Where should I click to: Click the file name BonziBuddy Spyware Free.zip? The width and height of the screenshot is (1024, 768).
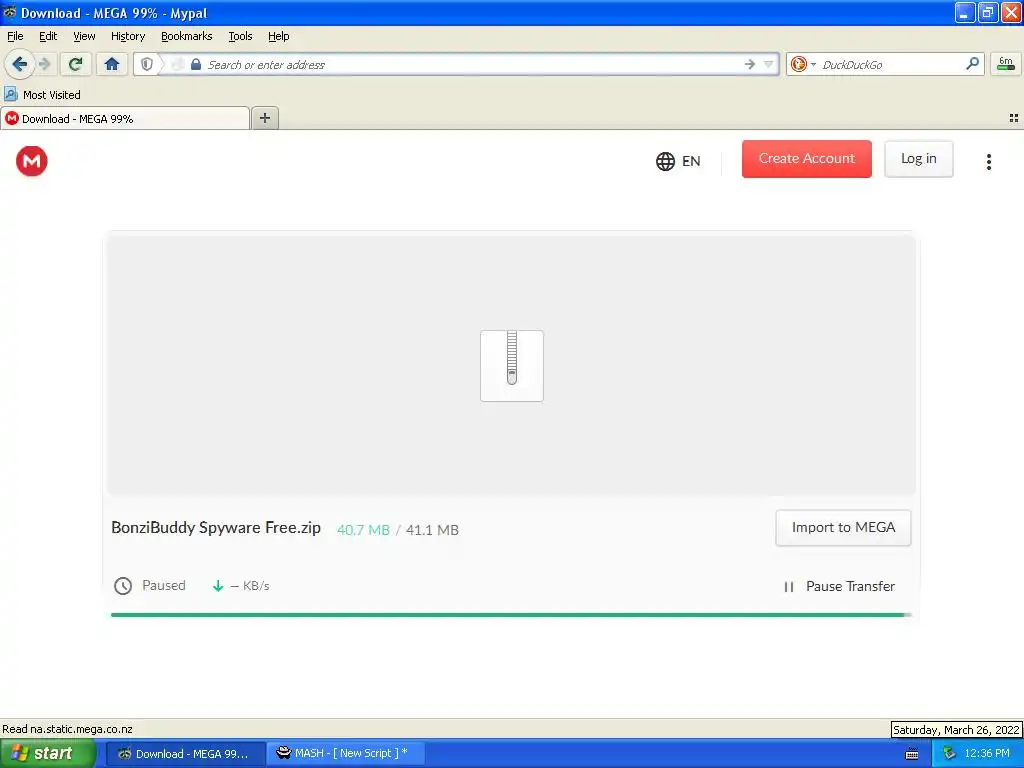[x=216, y=528]
